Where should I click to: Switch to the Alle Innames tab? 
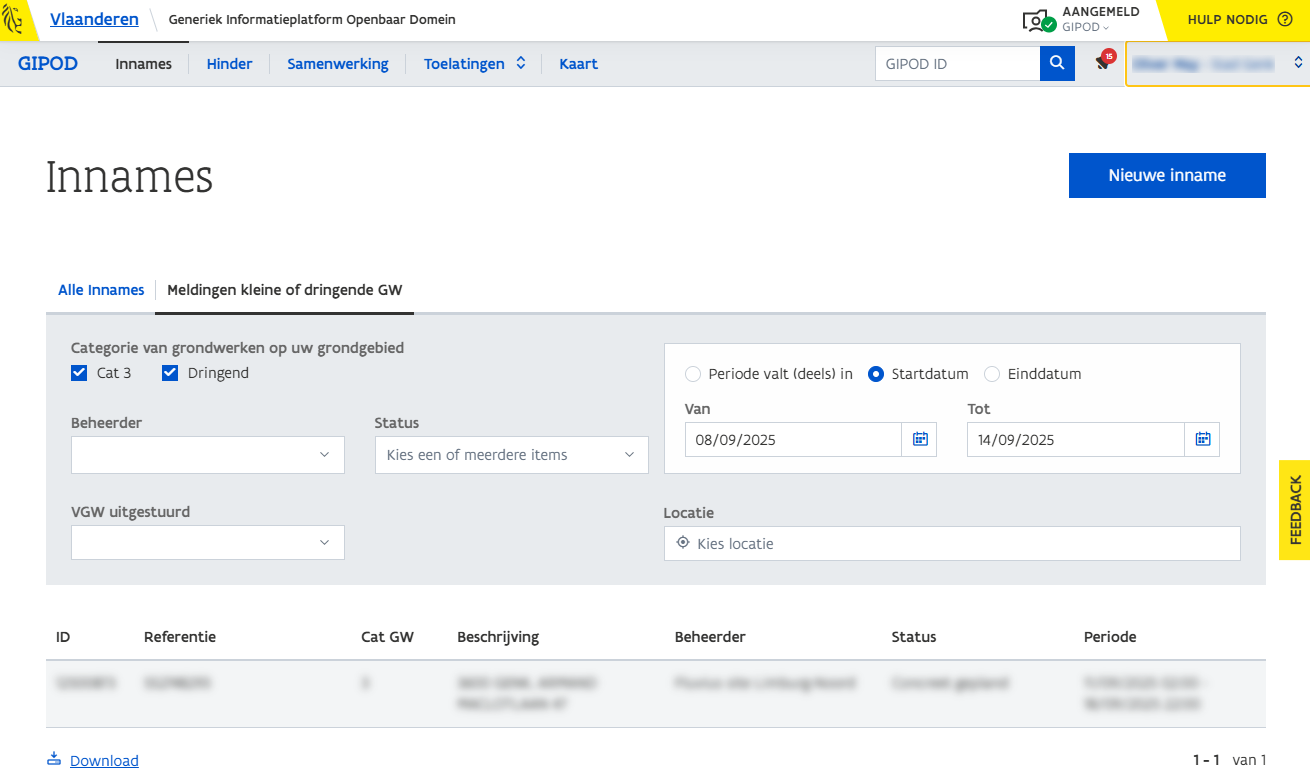101,290
